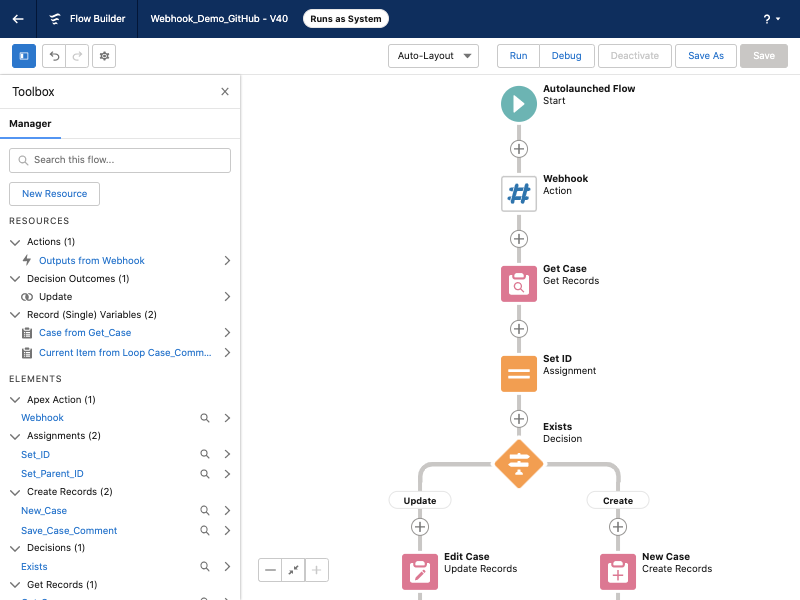Open chevron for Exists element
This screenshot has width=800, height=600.
(228, 566)
